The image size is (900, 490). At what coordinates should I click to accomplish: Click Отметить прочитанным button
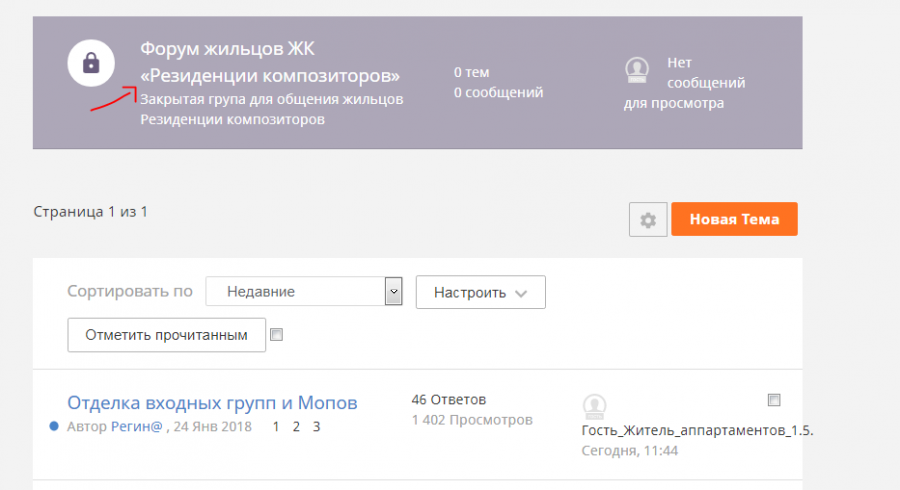coord(166,335)
